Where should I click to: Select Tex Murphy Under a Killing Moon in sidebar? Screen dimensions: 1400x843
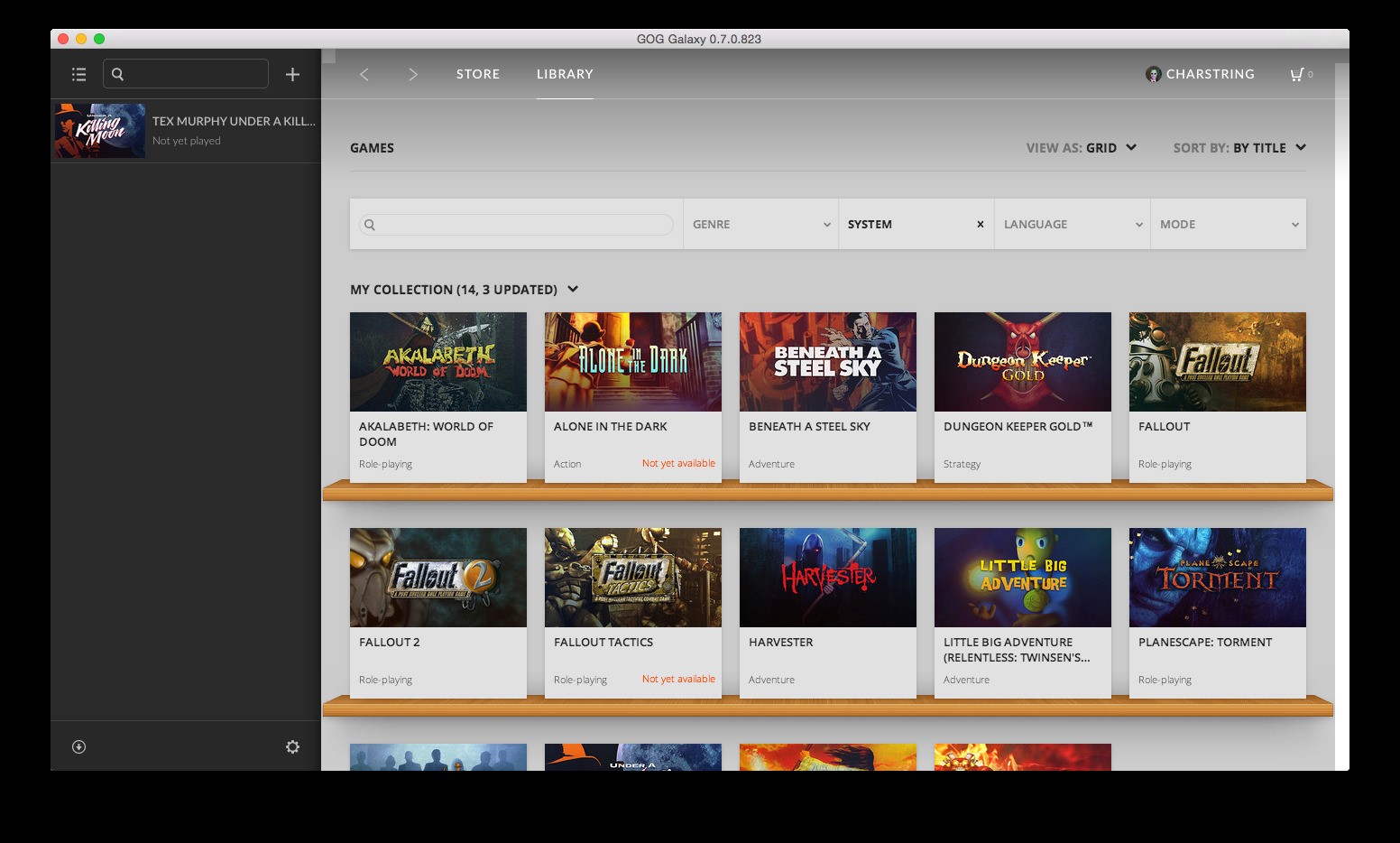[186, 131]
